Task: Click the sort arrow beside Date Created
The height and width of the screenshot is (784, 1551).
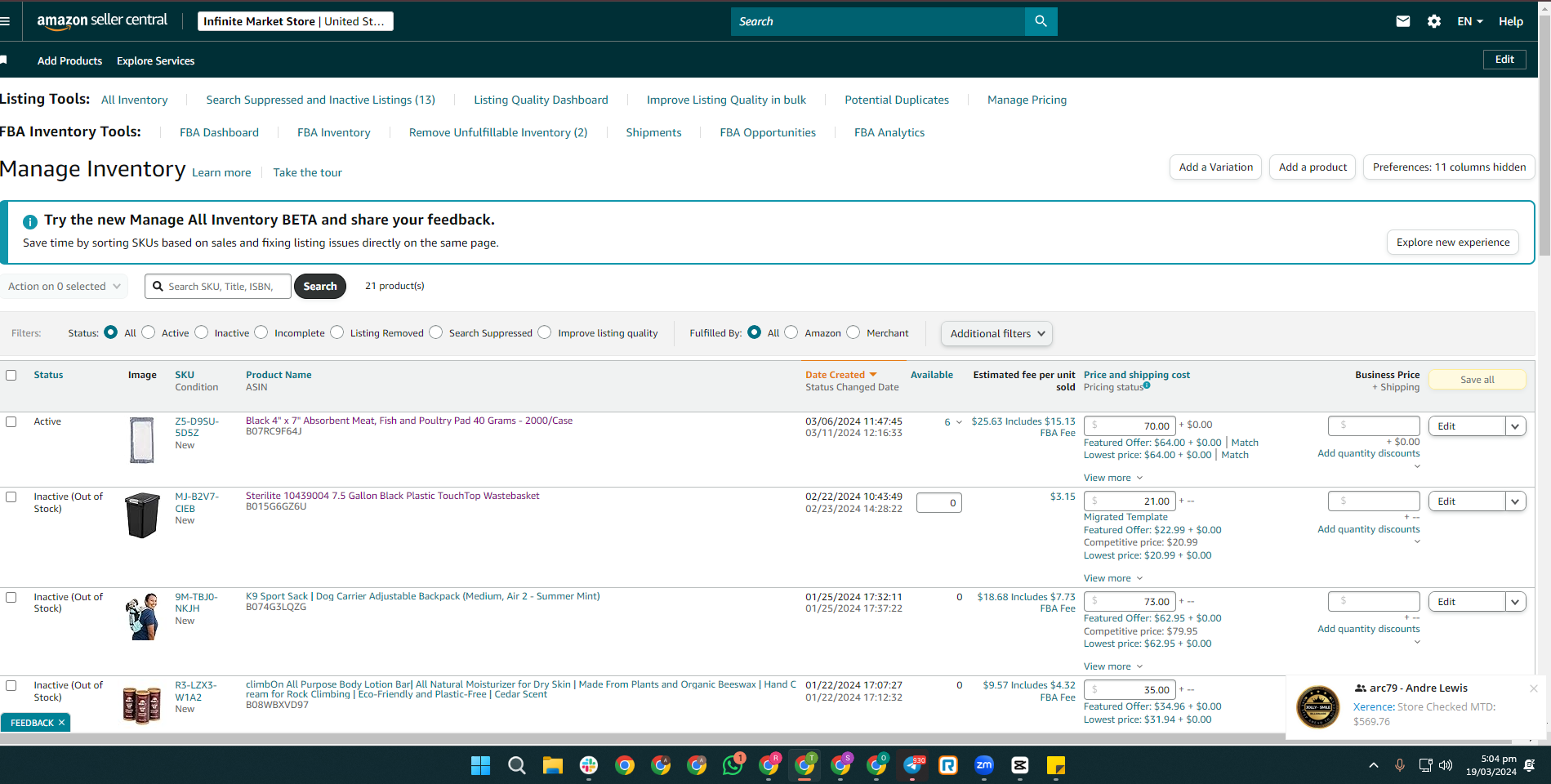Action: (873, 375)
